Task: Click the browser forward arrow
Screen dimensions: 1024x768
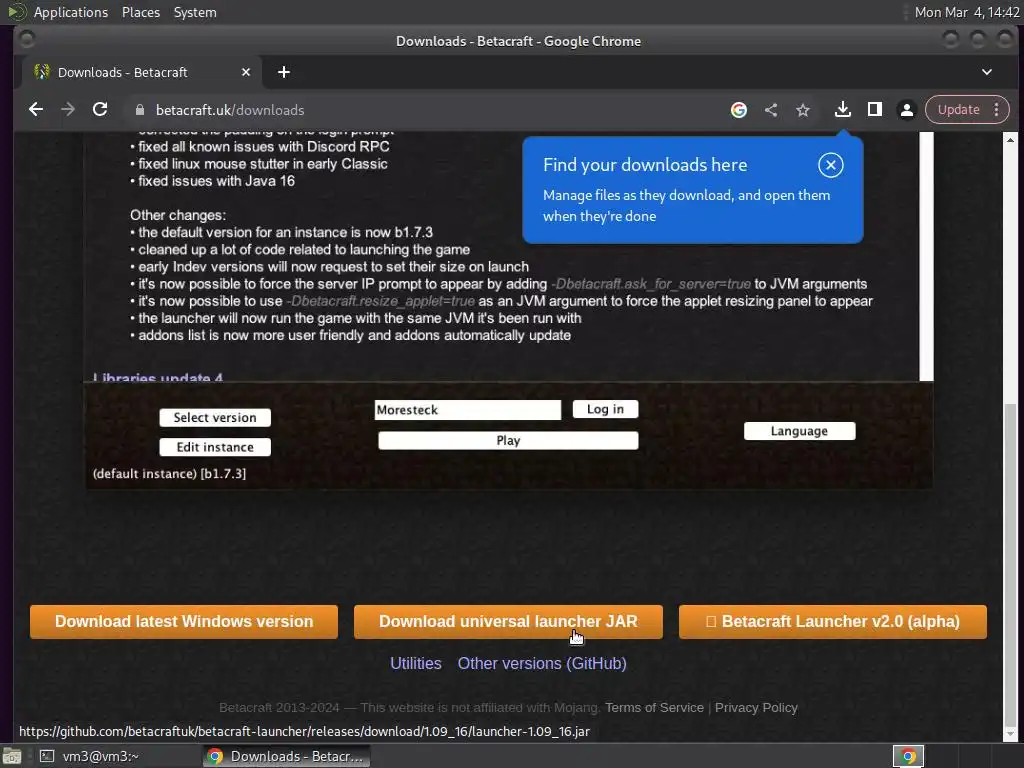Action: tap(68, 110)
